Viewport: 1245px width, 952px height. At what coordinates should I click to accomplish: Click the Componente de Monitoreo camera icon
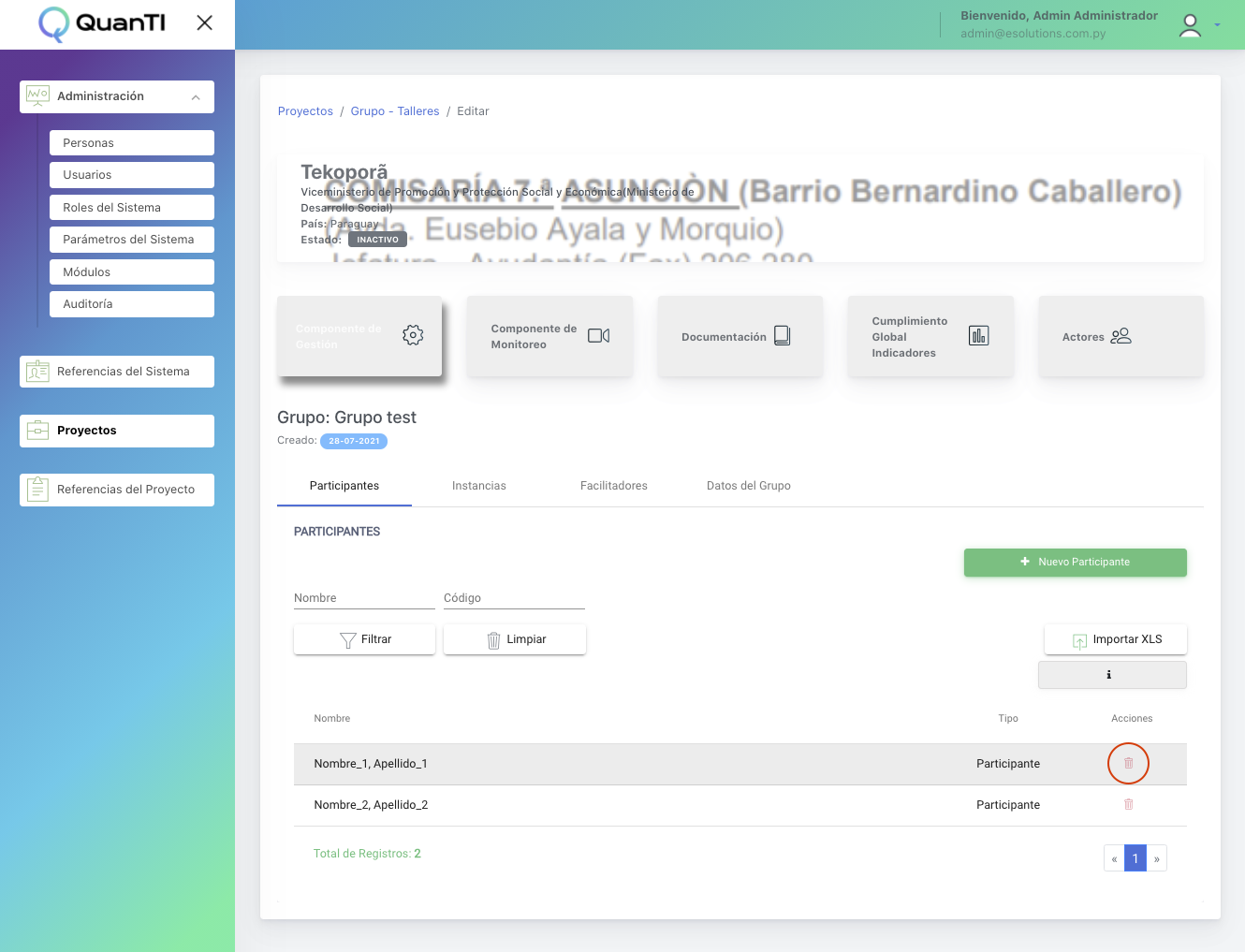click(599, 335)
